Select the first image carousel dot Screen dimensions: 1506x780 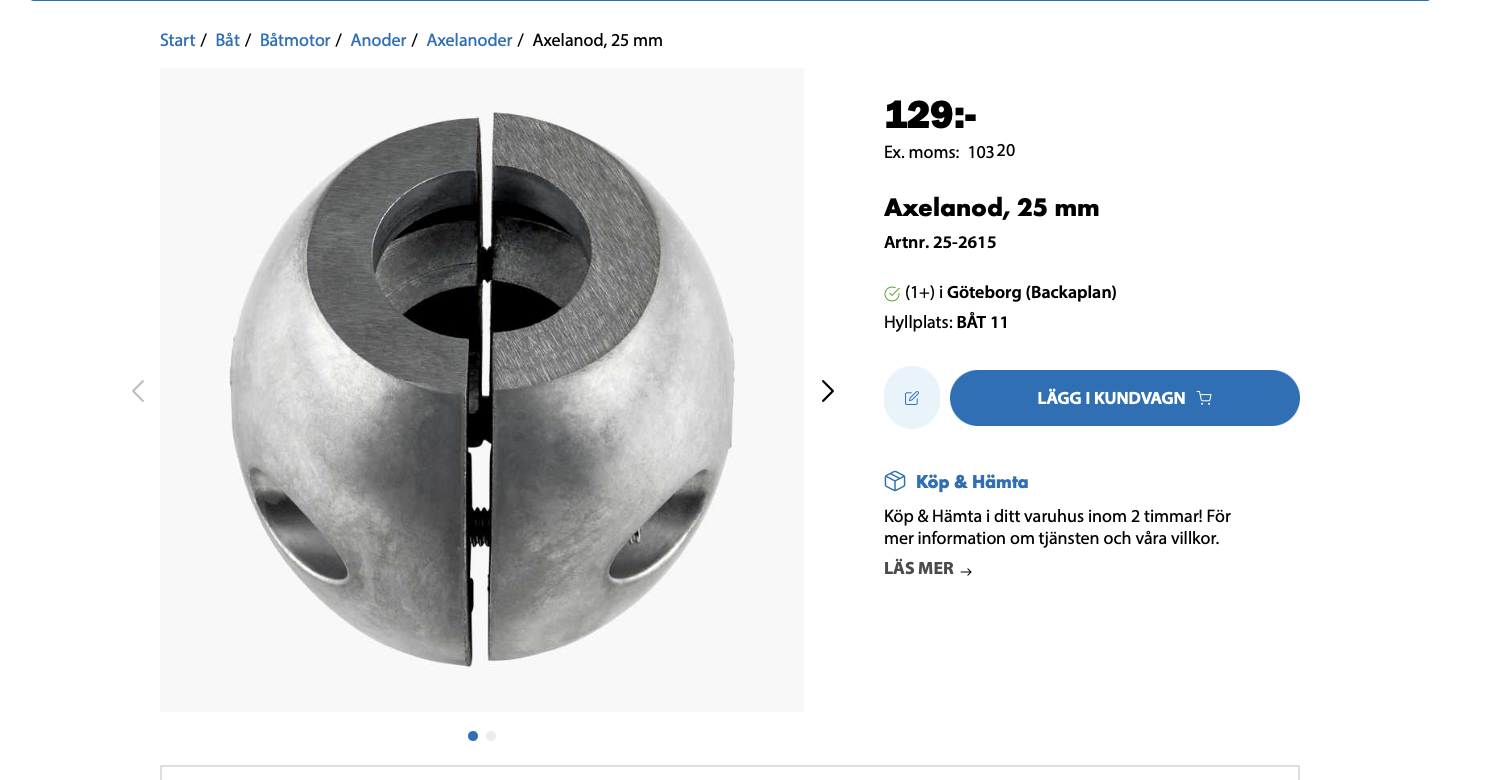[x=473, y=736]
